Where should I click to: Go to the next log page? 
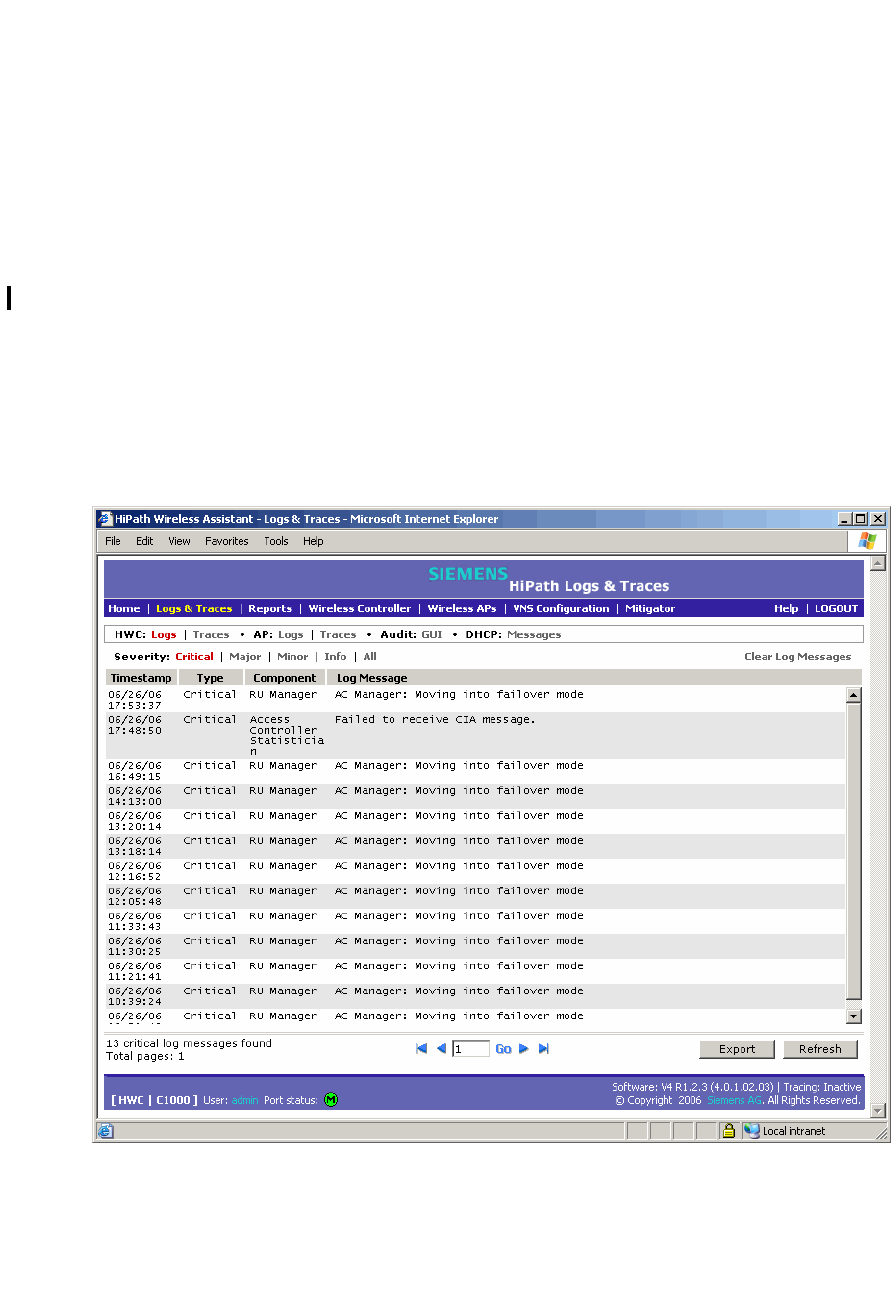click(x=523, y=1048)
